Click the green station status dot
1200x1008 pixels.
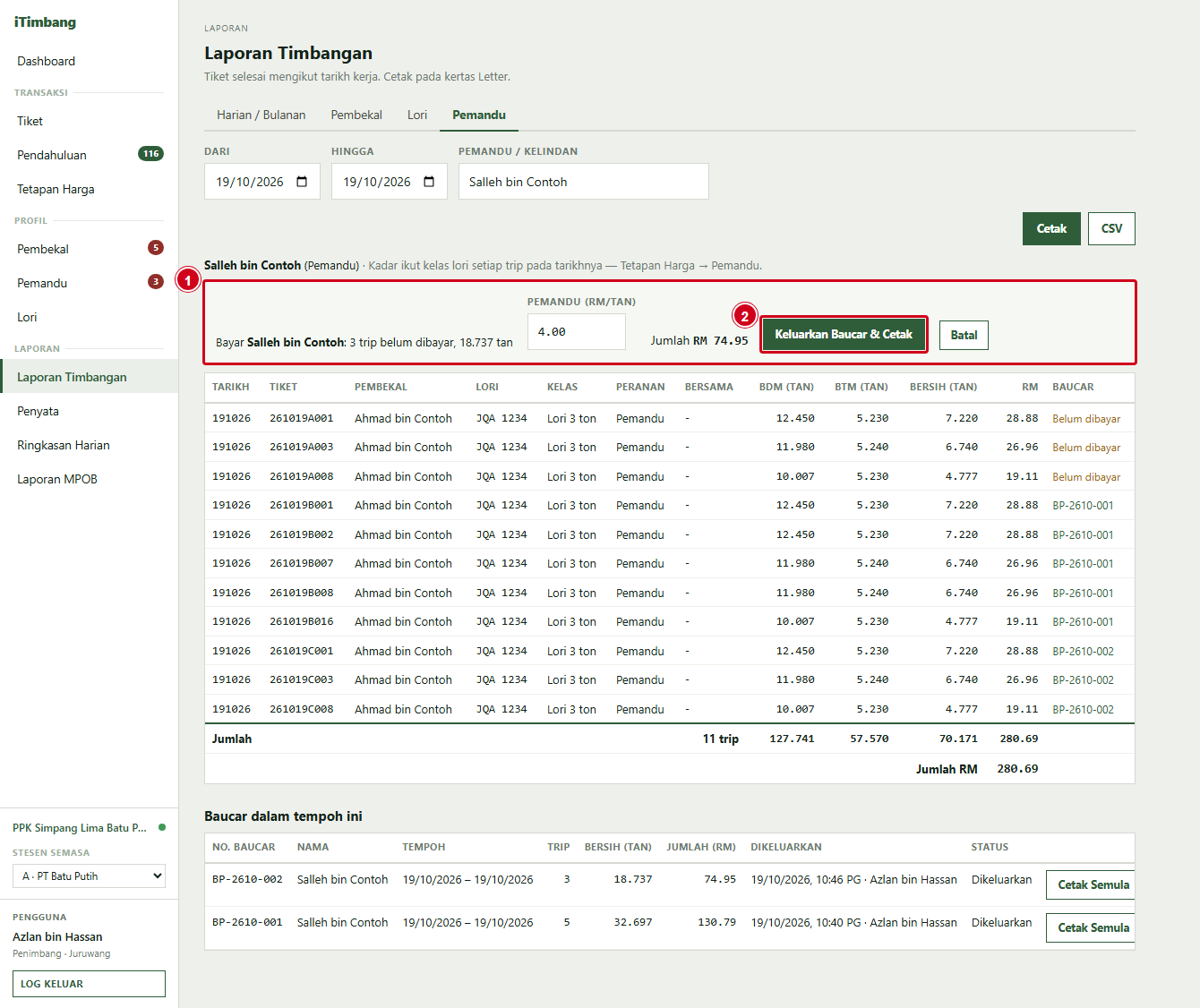(x=162, y=827)
